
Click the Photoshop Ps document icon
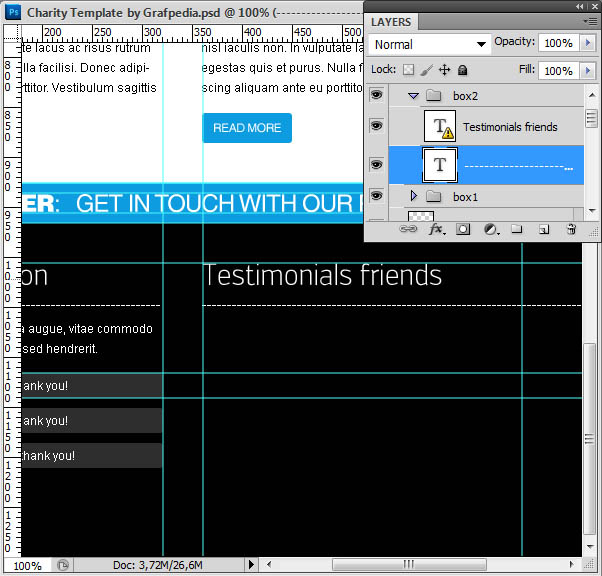pyautogui.click(x=13, y=12)
